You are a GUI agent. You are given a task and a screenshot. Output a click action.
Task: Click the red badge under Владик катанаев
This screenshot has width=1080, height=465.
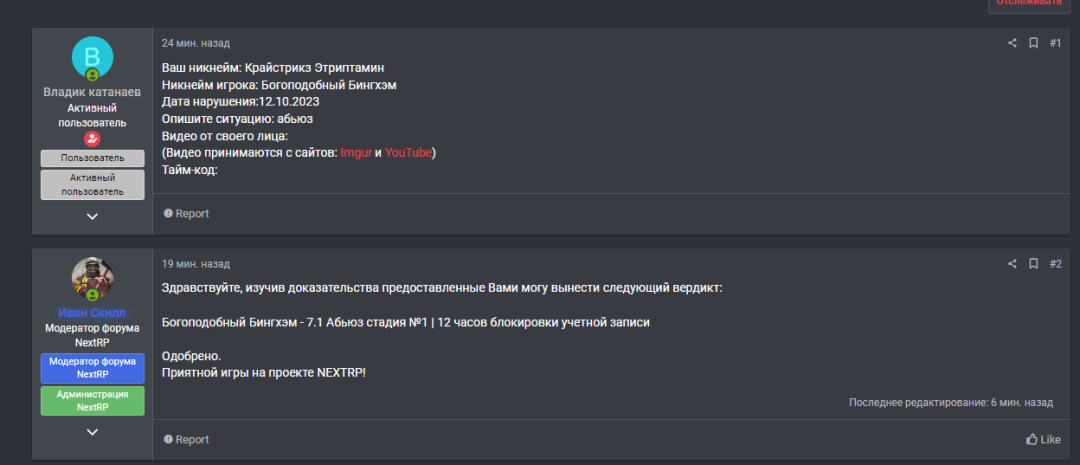point(92,139)
